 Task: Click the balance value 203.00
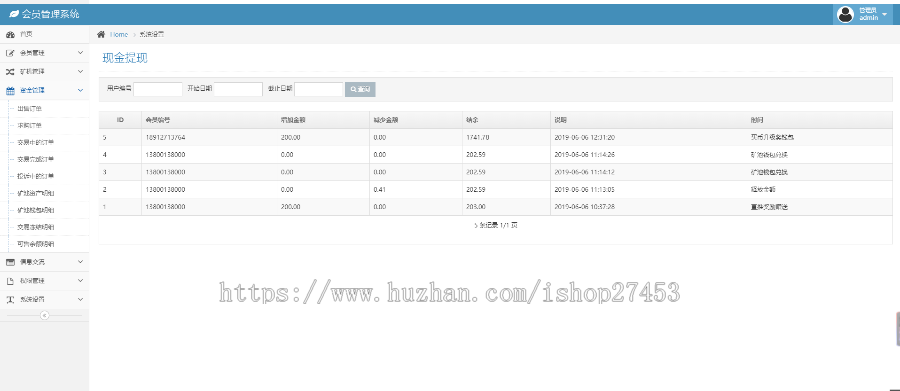[476, 207]
